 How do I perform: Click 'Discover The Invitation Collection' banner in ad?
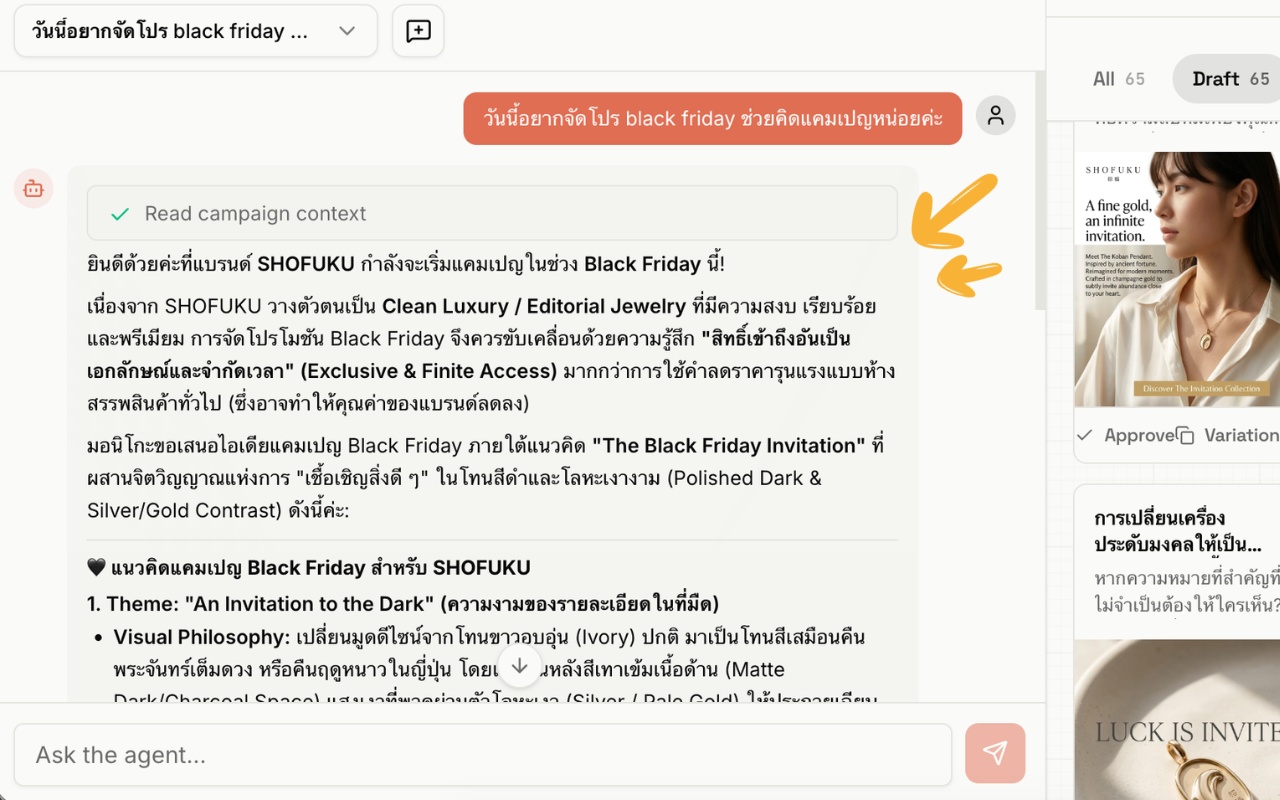point(1202,388)
